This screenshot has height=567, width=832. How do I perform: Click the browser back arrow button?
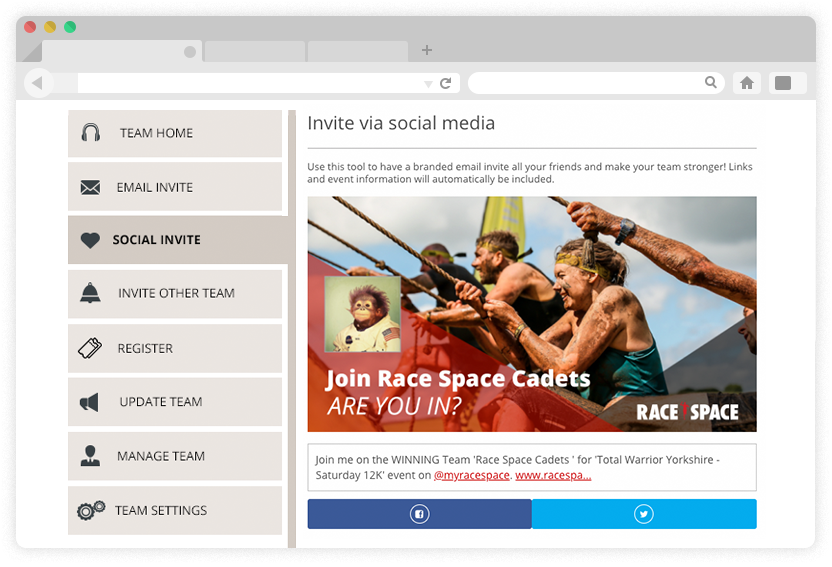pyautogui.click(x=38, y=83)
